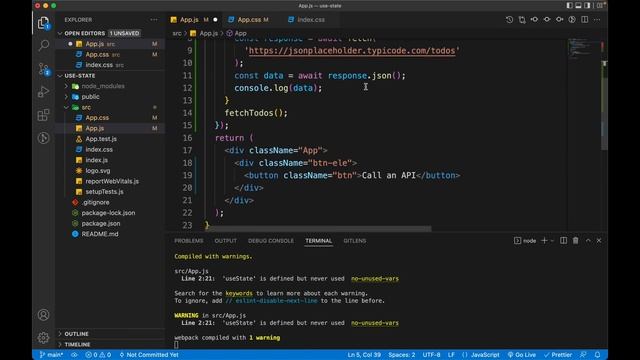This screenshot has height=360, width=640.
Task: Switch to the App.js editor tab
Action: pos(193,20)
